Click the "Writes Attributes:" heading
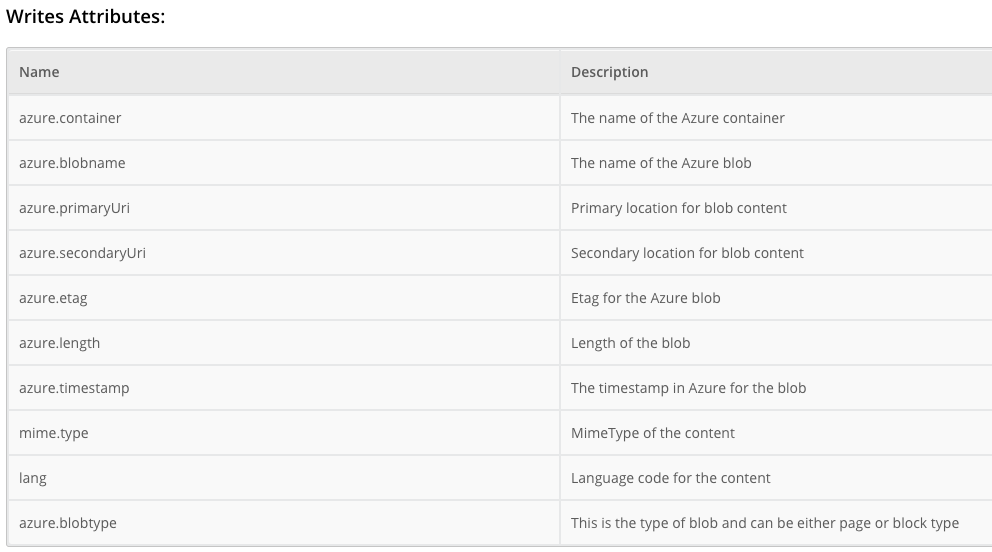 coord(85,16)
